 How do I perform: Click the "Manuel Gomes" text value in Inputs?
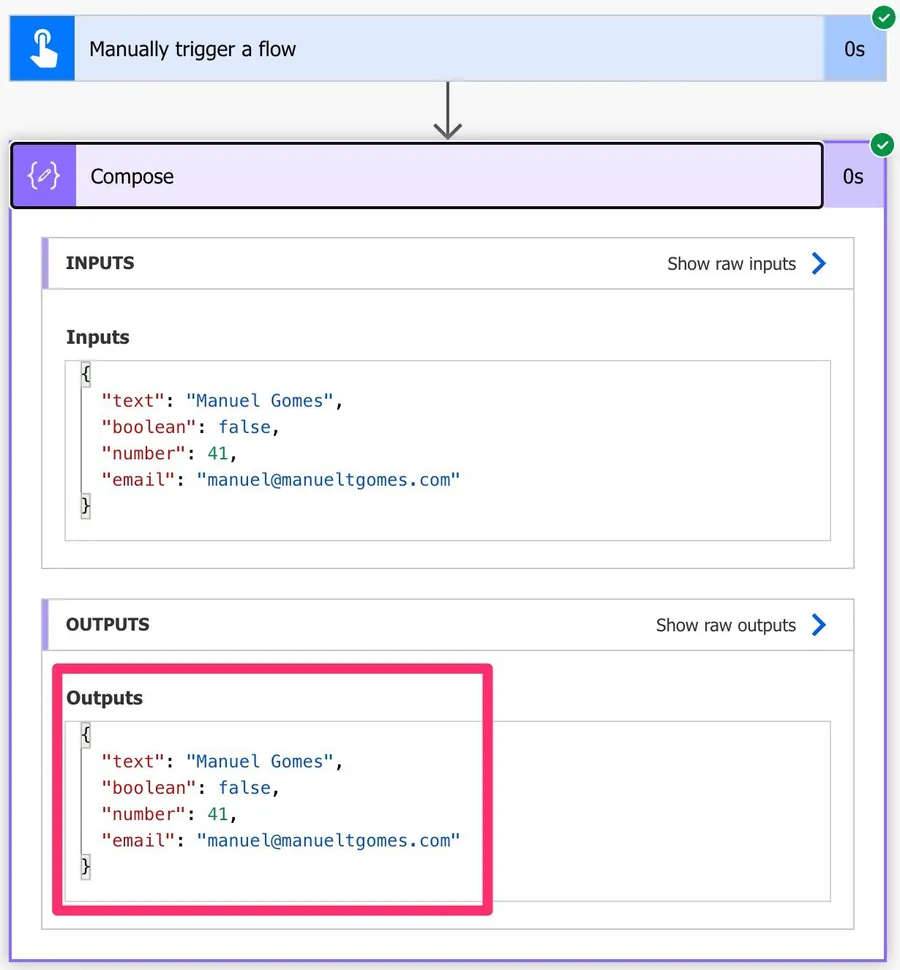point(260,401)
